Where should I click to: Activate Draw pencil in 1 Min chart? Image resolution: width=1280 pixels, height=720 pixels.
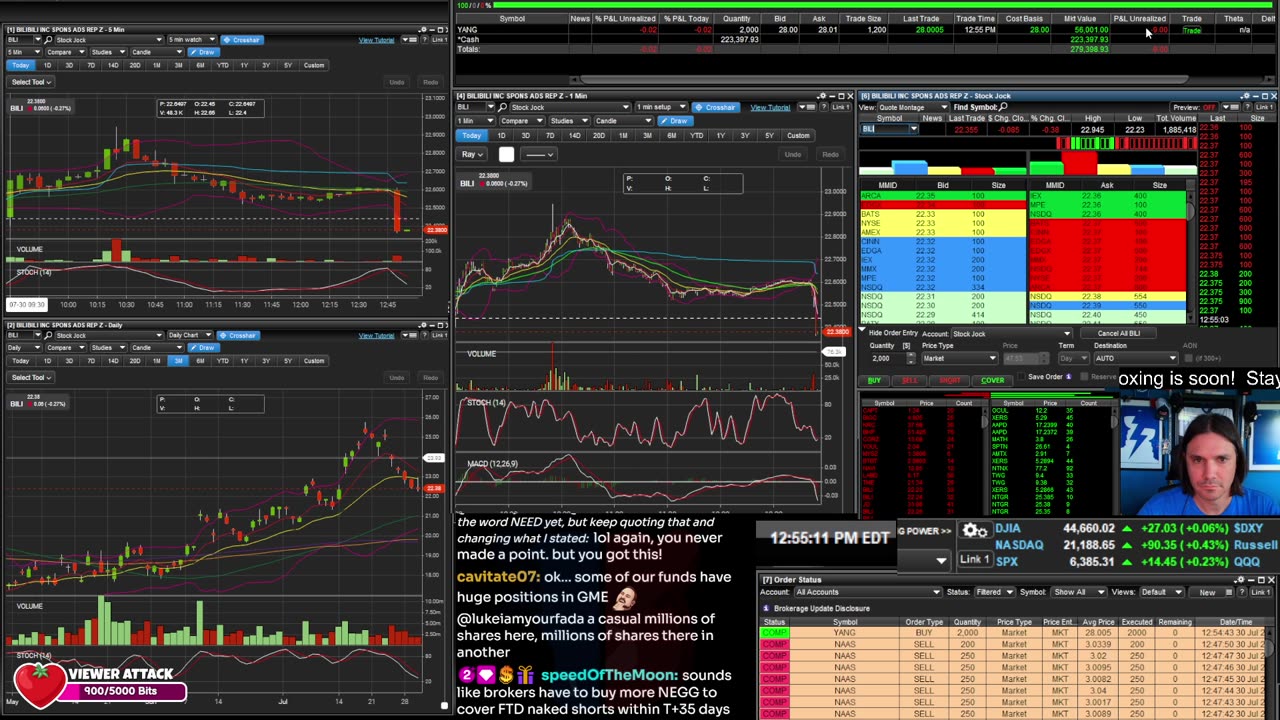point(676,121)
